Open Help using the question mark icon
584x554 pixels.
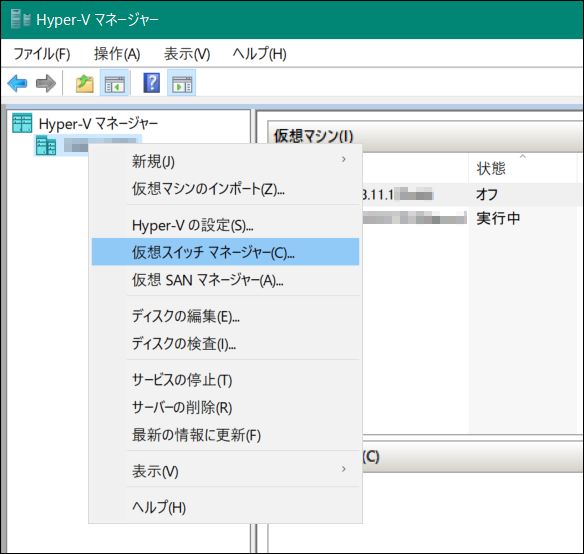click(x=152, y=83)
